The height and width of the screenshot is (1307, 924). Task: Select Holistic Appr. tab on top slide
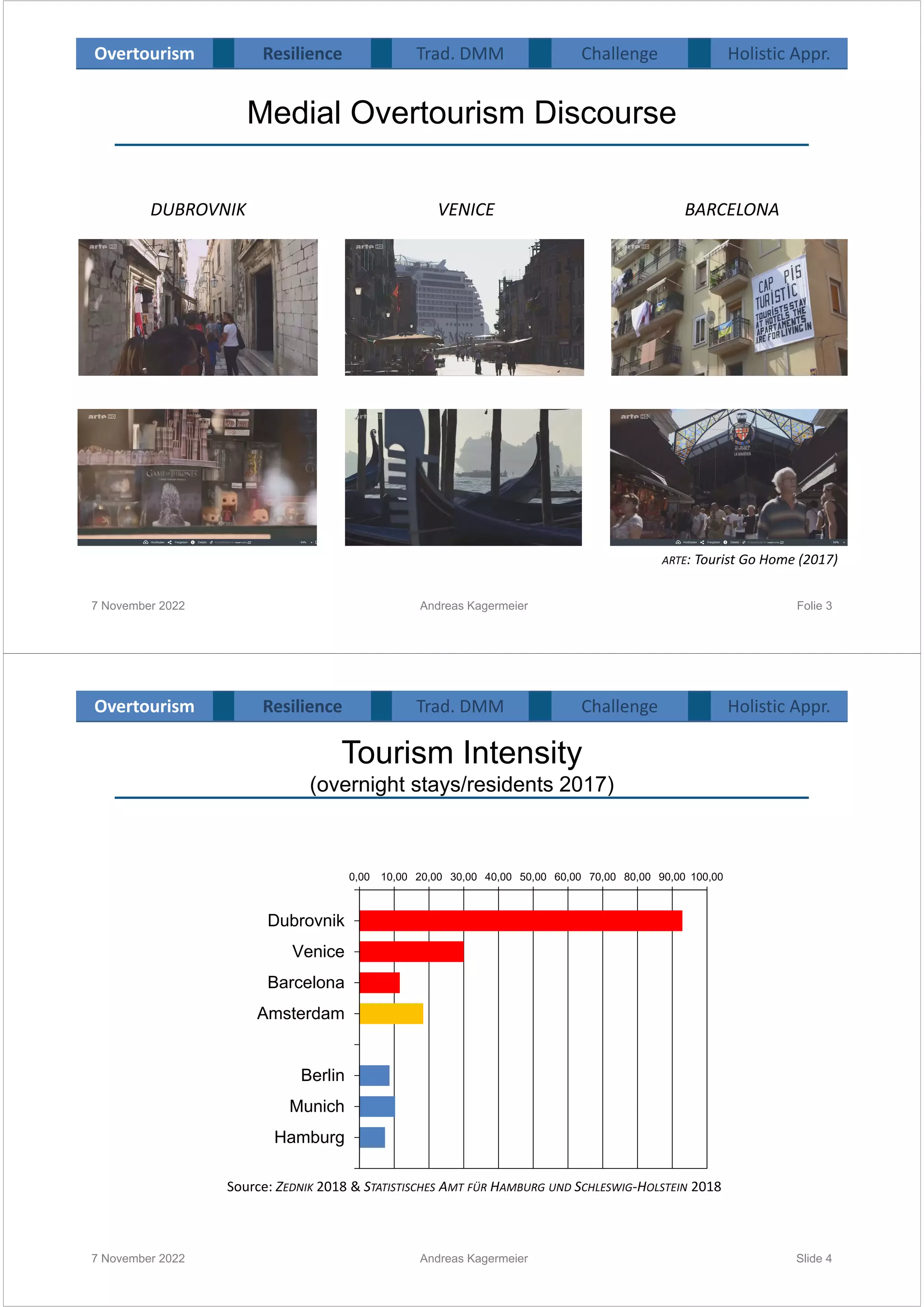(x=778, y=54)
